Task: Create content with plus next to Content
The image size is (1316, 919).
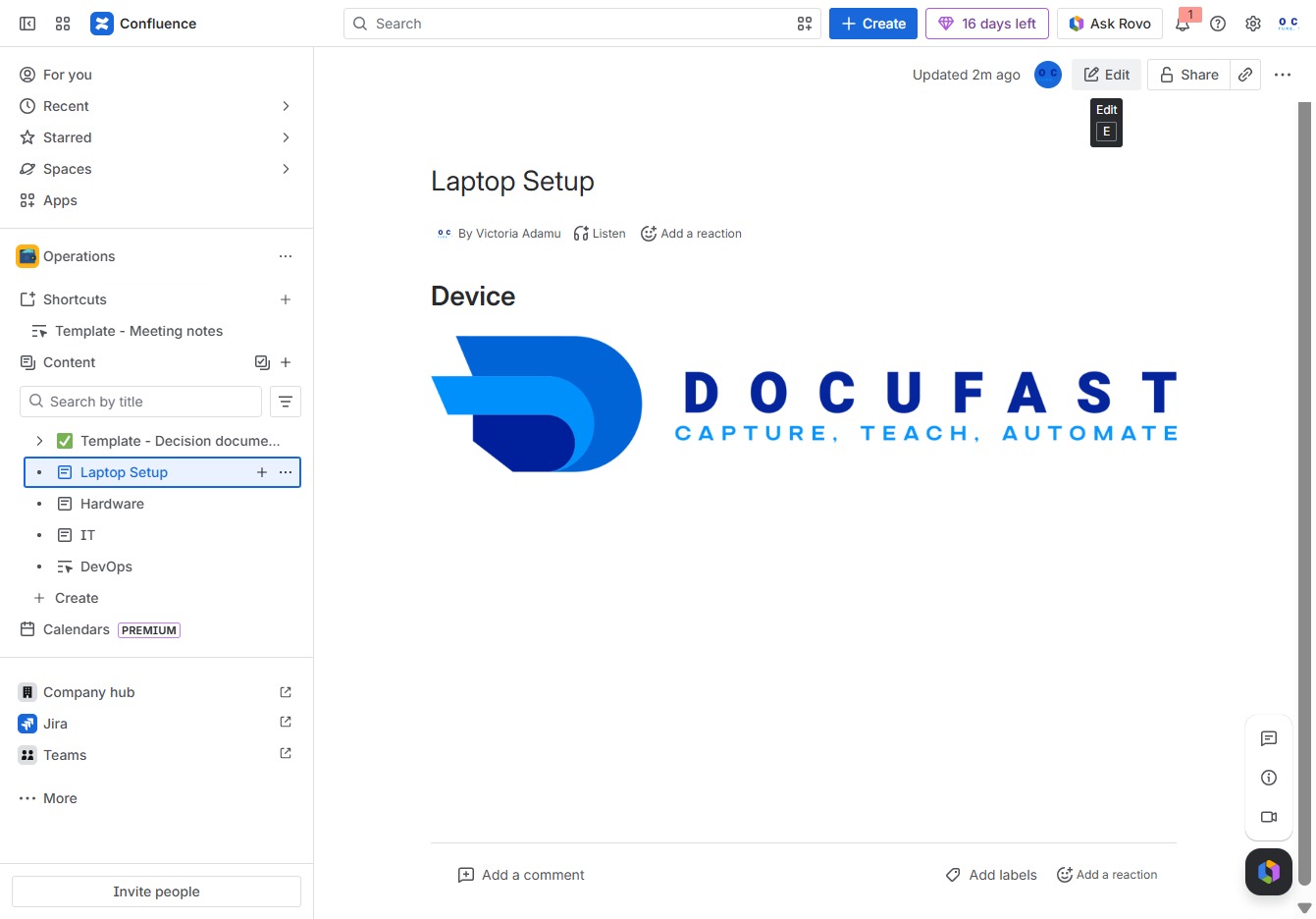Action: click(x=286, y=362)
